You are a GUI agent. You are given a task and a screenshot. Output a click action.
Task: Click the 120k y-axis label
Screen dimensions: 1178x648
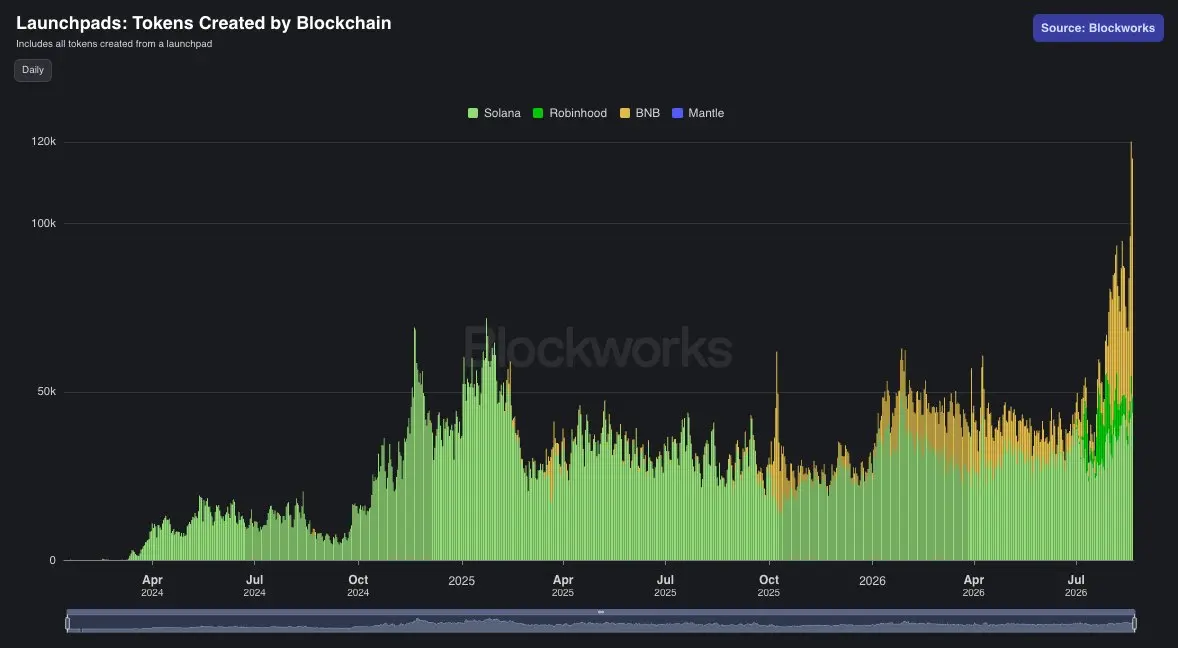click(x=44, y=142)
